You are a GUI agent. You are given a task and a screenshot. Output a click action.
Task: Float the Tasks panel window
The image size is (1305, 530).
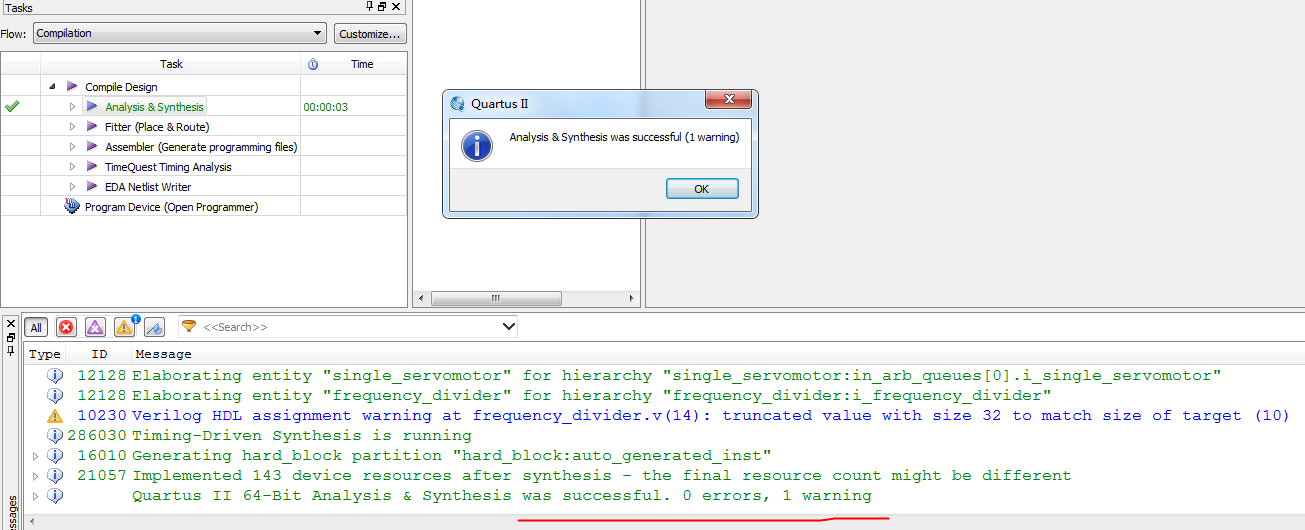(x=382, y=6)
